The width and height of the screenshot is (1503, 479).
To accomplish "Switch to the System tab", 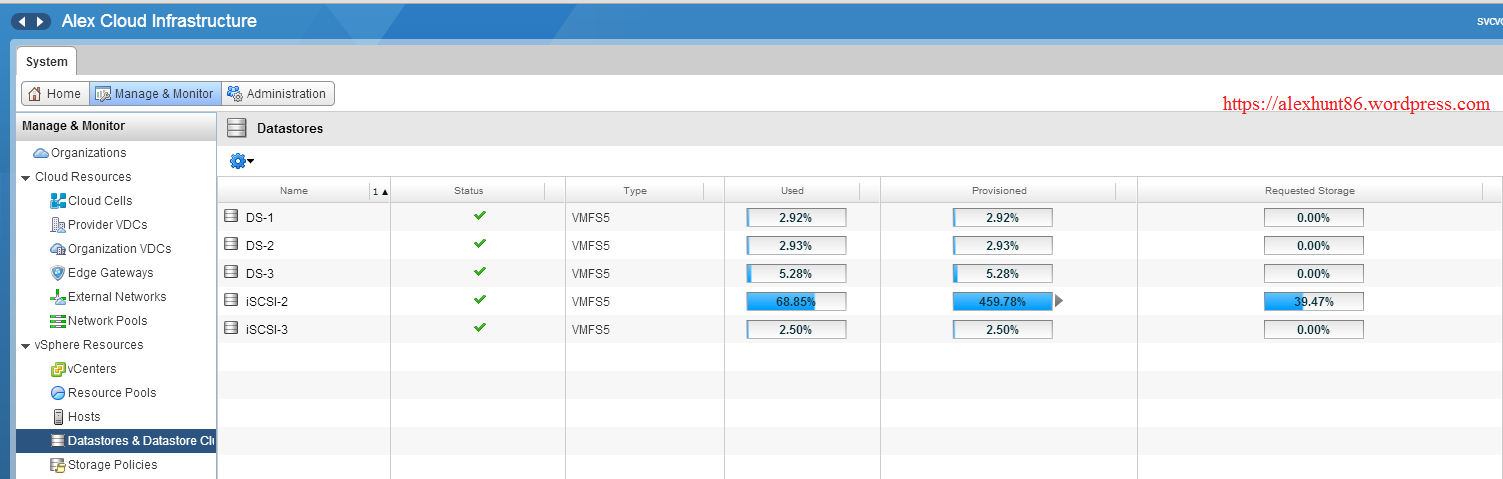I will point(46,62).
